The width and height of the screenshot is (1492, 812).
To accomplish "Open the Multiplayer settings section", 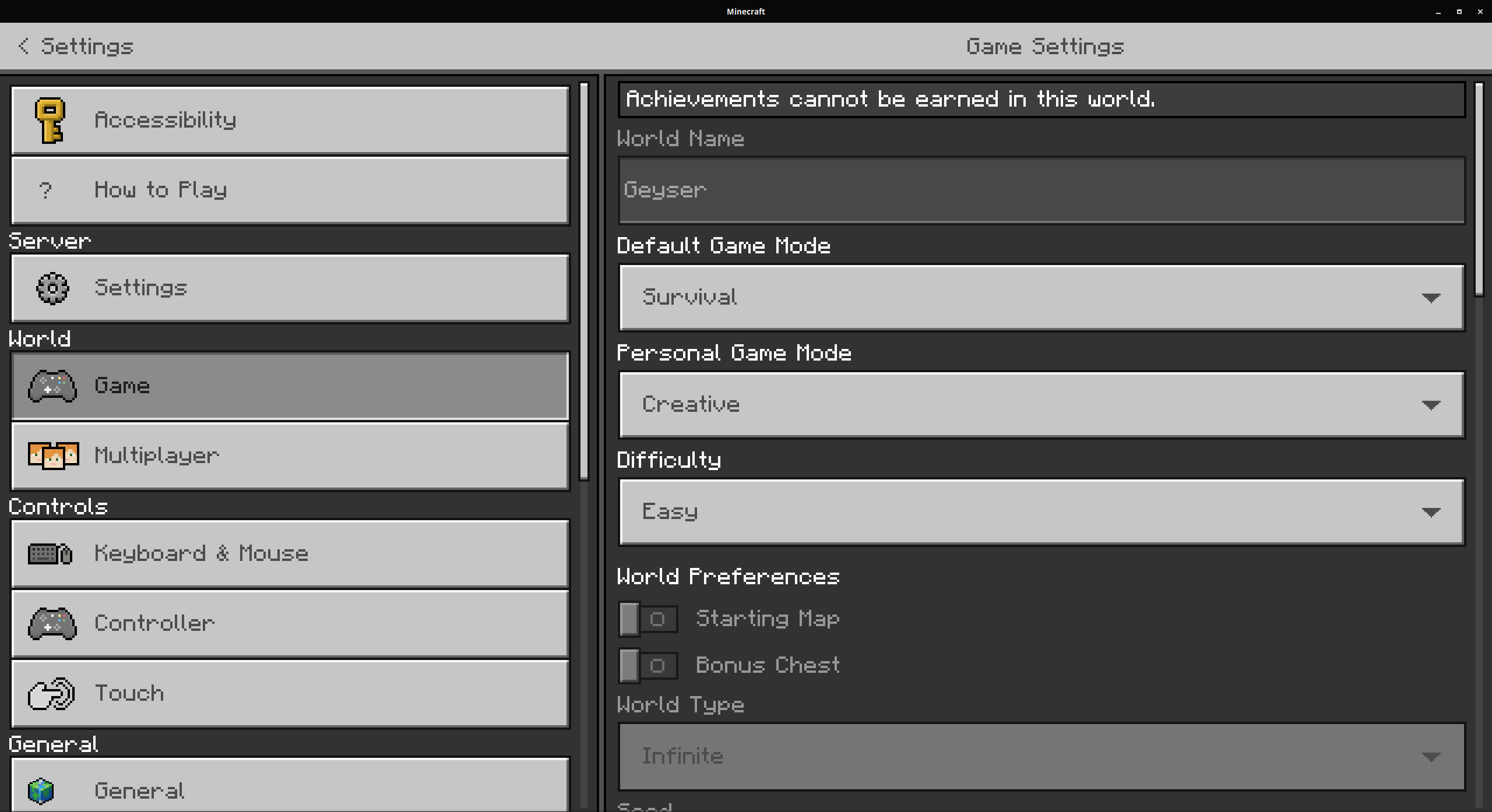I will click(290, 456).
